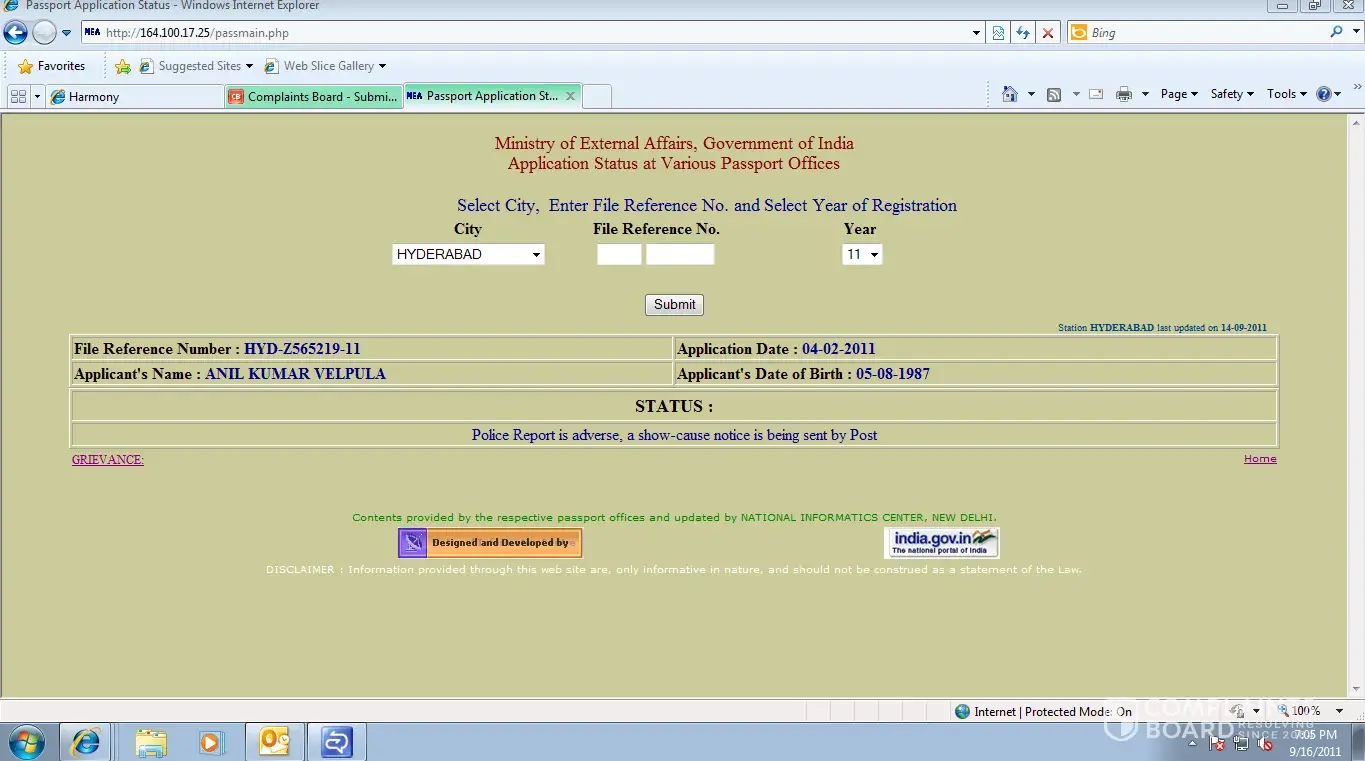Click the Designed and Developed by banner
This screenshot has width=1365, height=761.
490,543
